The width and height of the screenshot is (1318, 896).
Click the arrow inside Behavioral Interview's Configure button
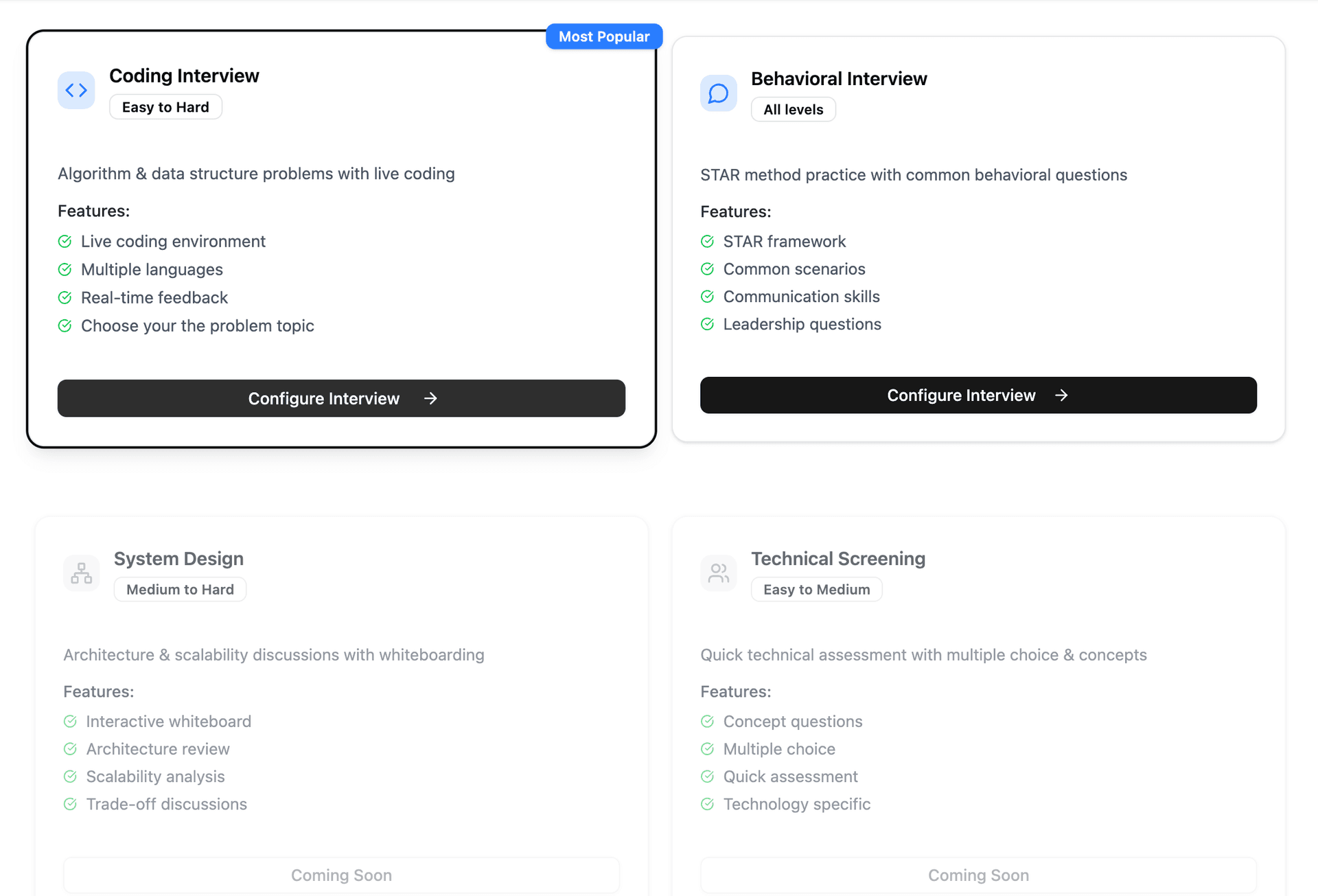pyautogui.click(x=1061, y=395)
